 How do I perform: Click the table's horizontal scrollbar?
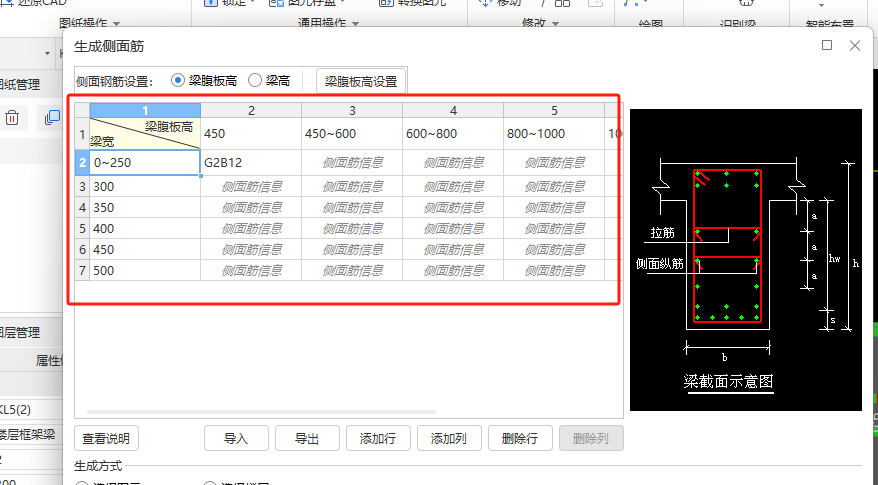tap(261, 412)
